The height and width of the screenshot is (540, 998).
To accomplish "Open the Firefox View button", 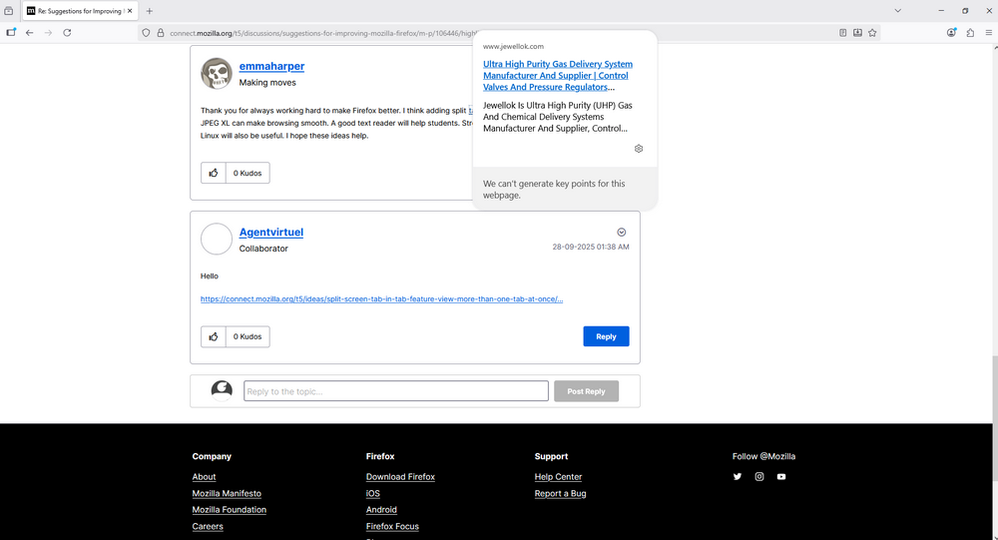I will 8,11.
